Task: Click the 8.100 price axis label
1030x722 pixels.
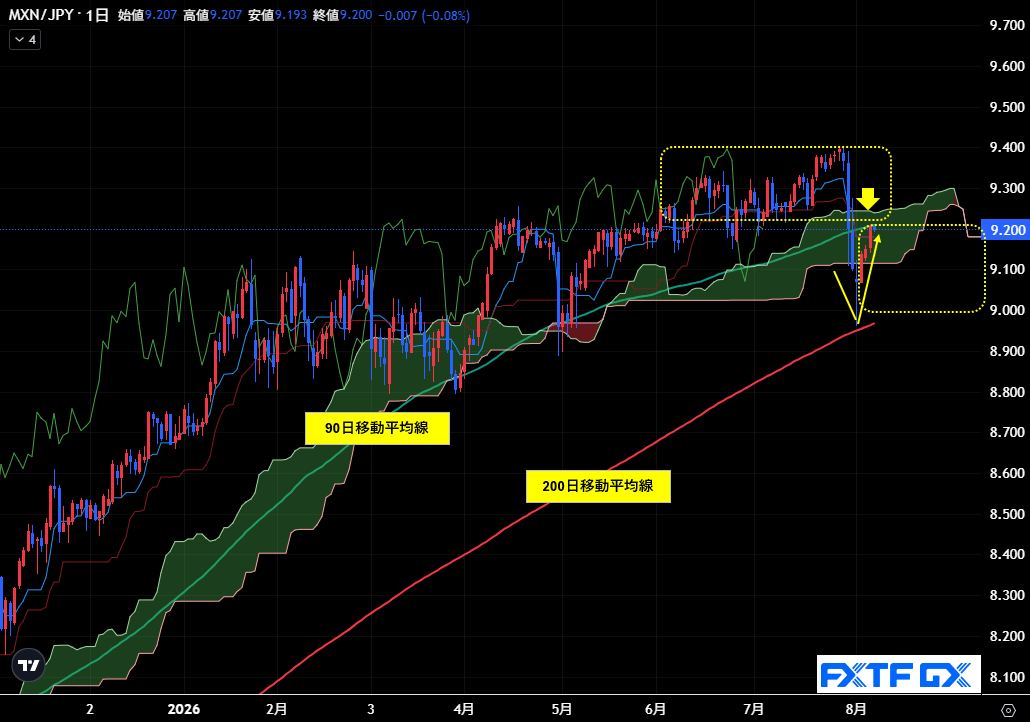Action: pyautogui.click(x=1007, y=677)
